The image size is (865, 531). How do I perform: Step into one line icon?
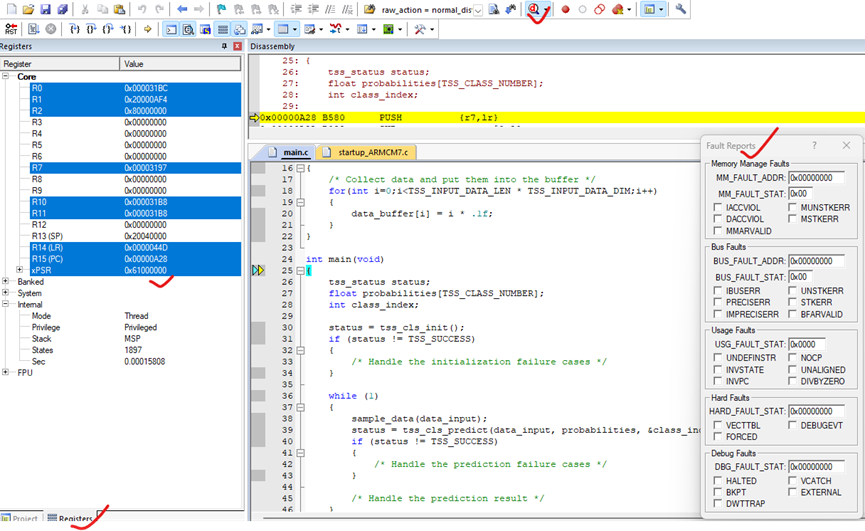tap(74, 29)
